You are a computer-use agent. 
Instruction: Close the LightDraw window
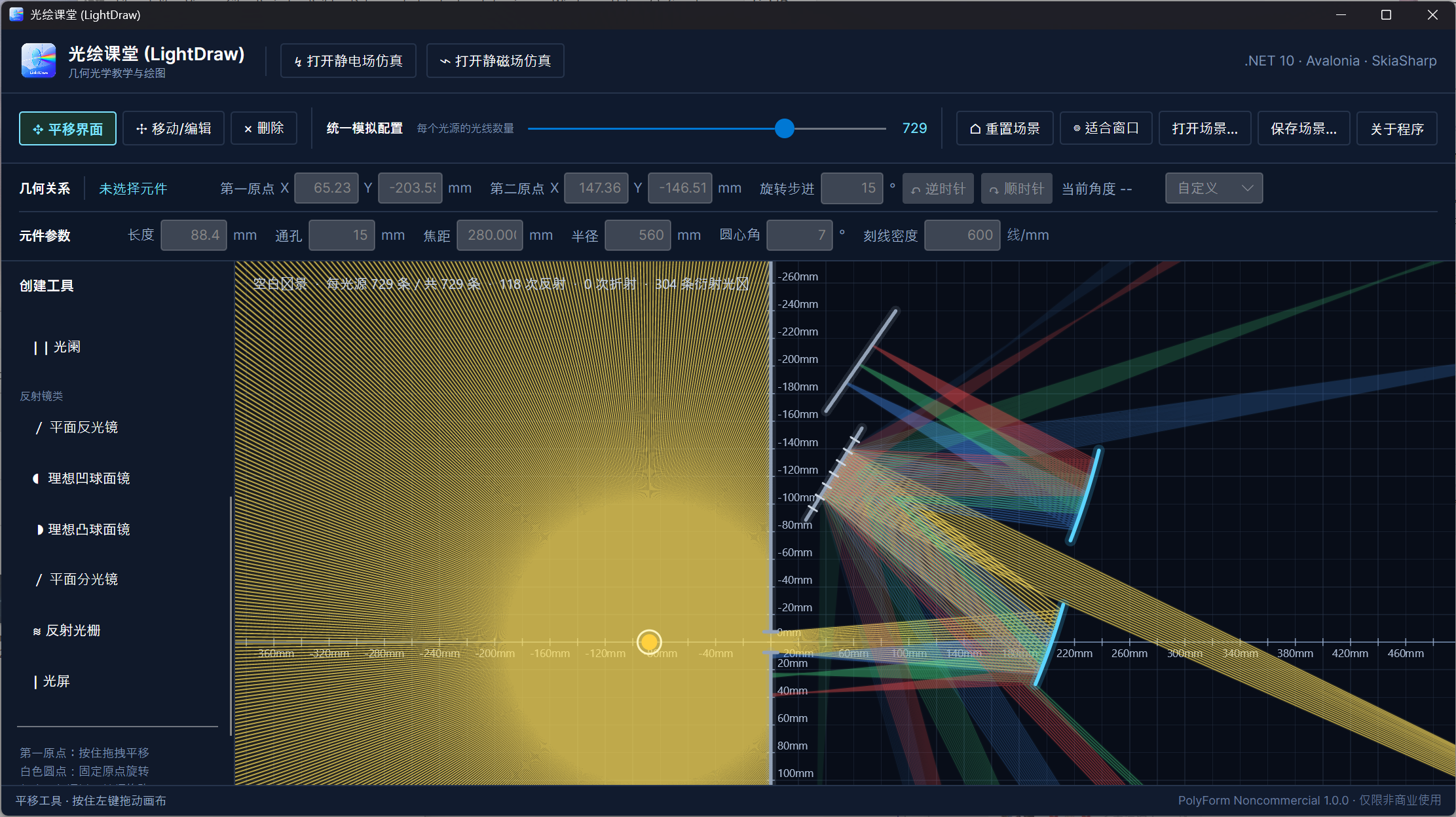[1432, 14]
